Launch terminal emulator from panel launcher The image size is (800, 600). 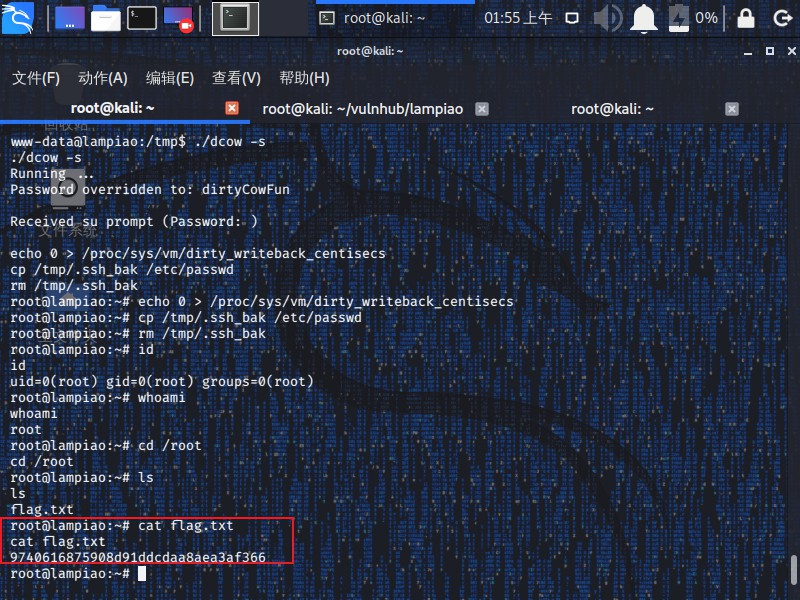141,18
